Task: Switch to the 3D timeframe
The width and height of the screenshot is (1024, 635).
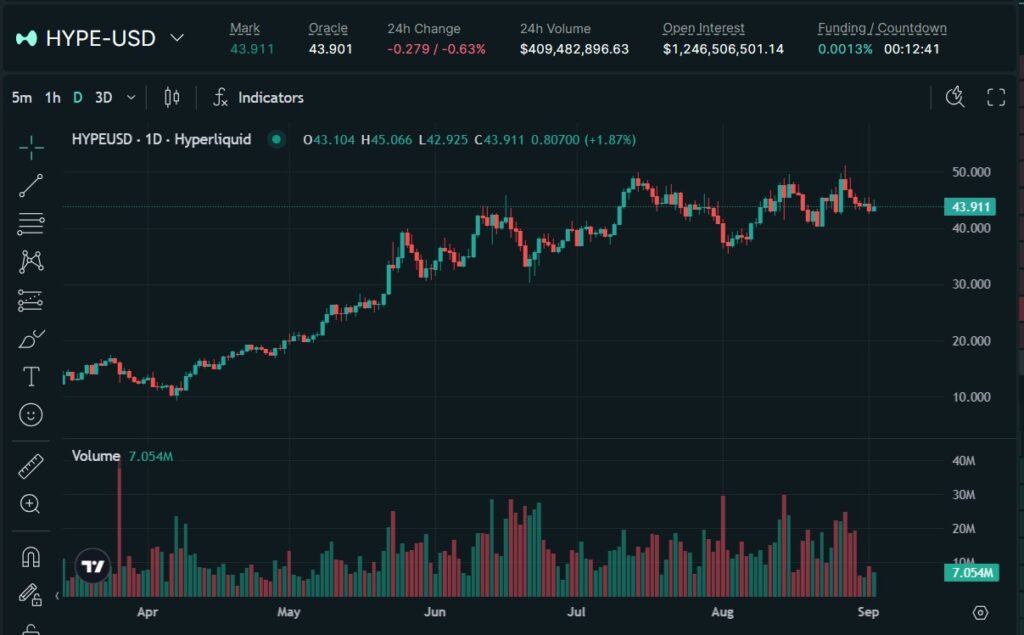Action: 104,97
